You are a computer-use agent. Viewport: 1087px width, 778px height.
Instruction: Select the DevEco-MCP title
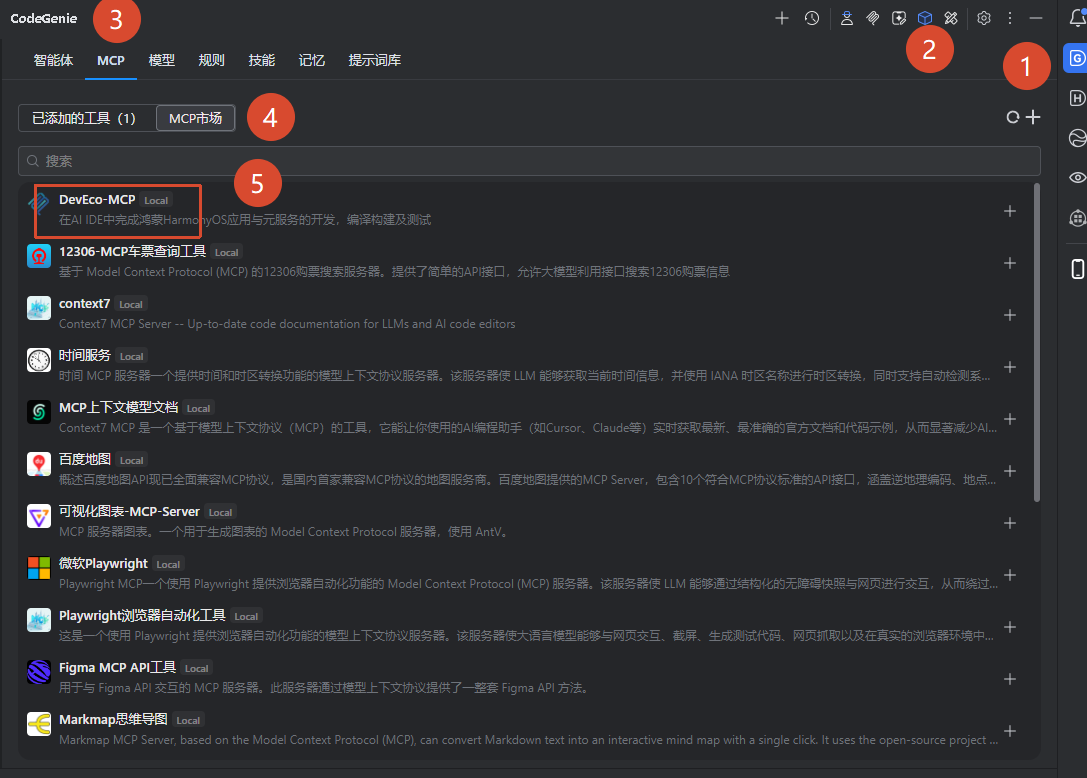[x=97, y=200]
